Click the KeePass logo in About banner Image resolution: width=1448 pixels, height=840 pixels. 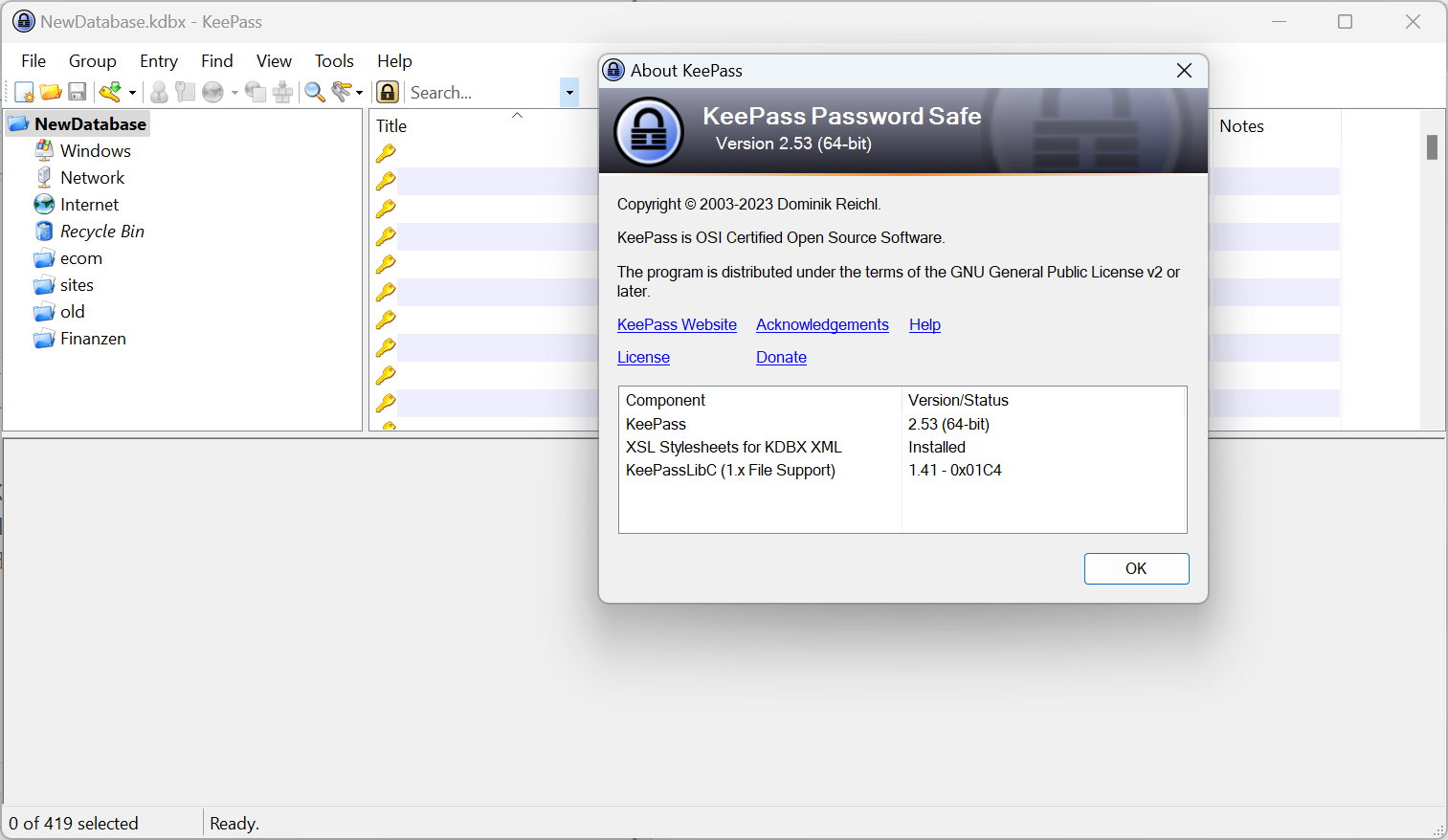point(649,131)
